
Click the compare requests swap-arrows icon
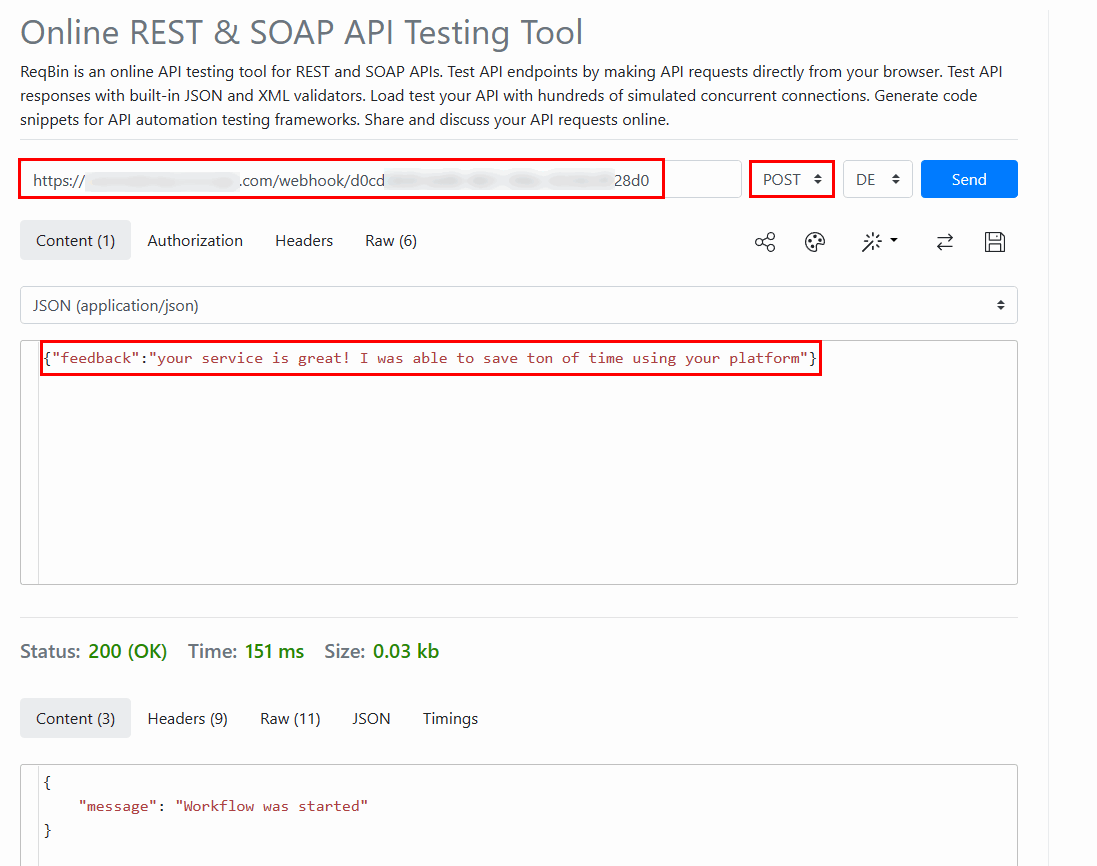[x=945, y=241]
